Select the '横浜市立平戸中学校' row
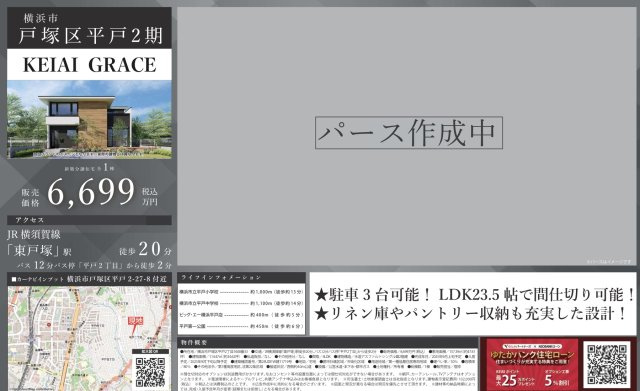The image size is (640, 391). coord(241,304)
